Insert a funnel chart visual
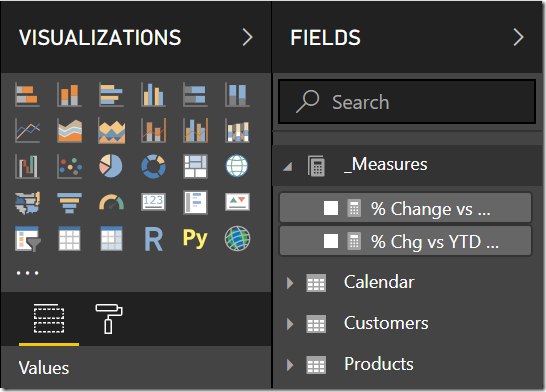The width and height of the screenshot is (546, 392). coord(69,203)
